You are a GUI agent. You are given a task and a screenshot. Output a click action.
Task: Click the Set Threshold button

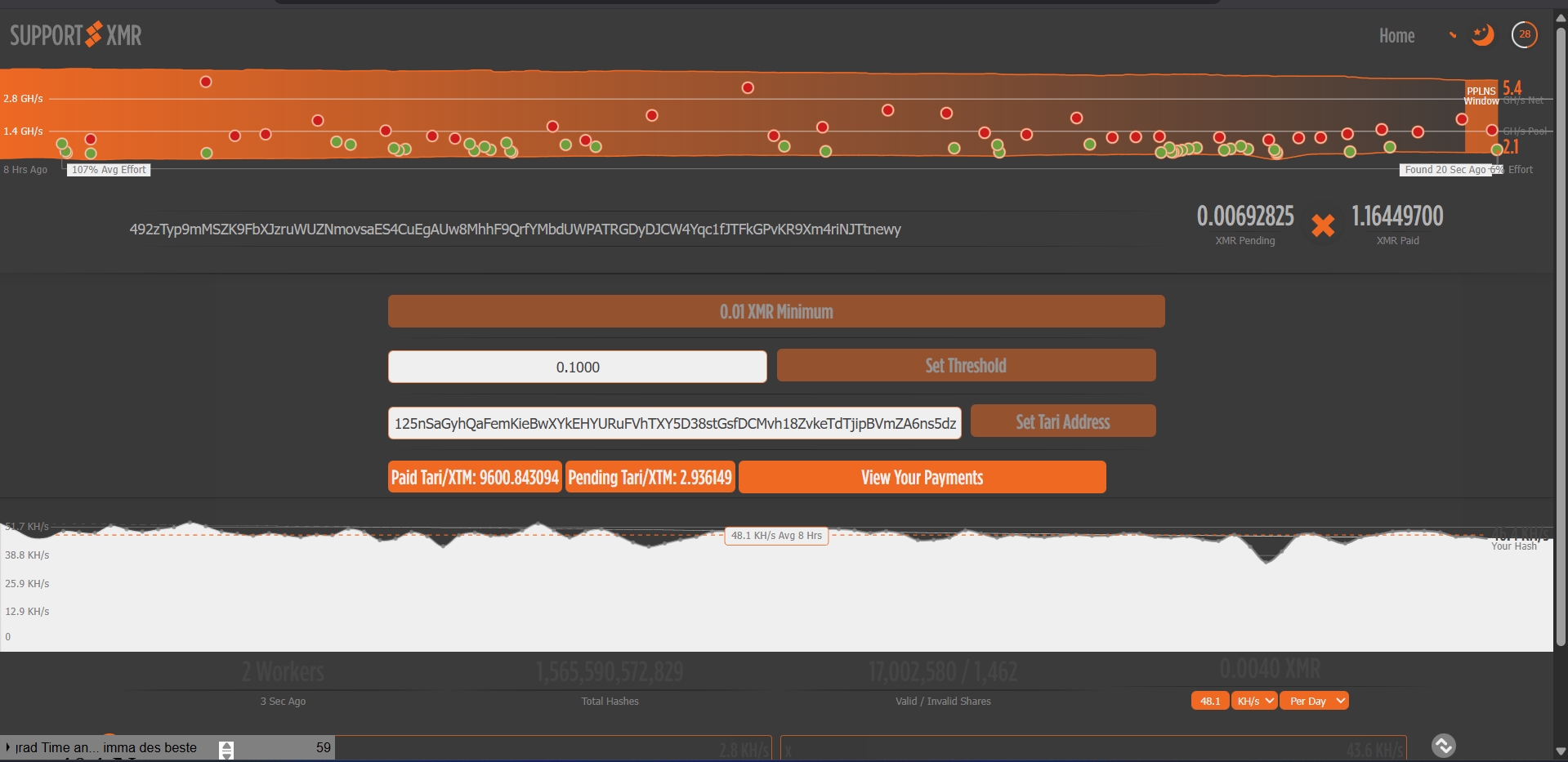(x=966, y=365)
